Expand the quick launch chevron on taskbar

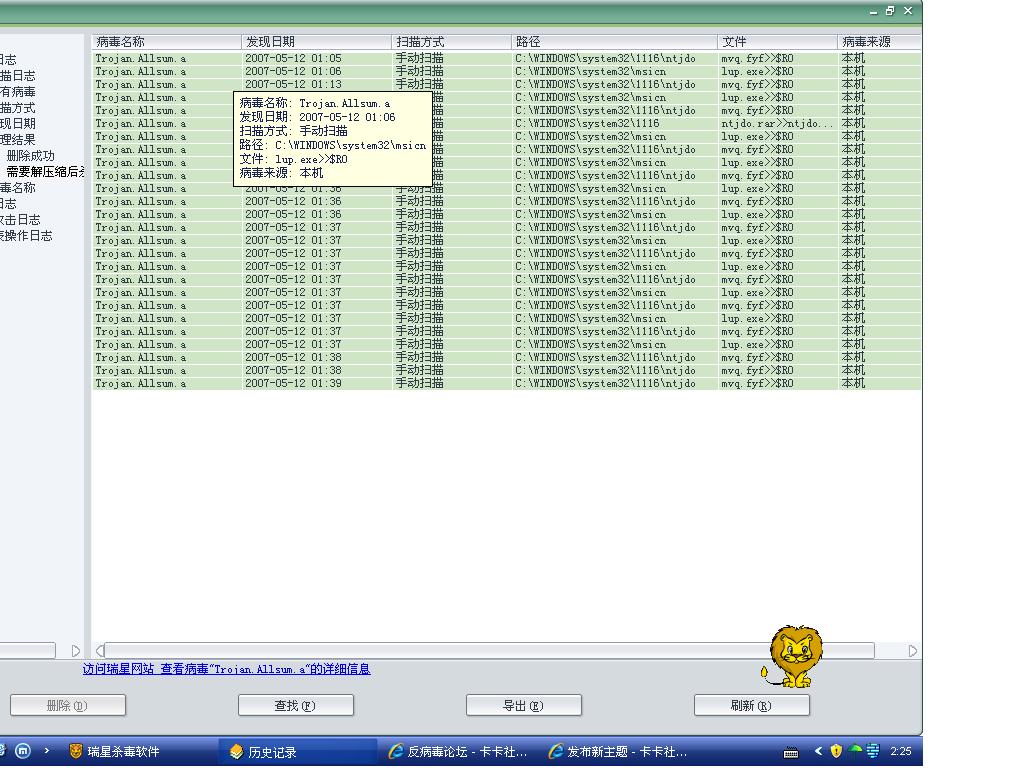point(47,751)
